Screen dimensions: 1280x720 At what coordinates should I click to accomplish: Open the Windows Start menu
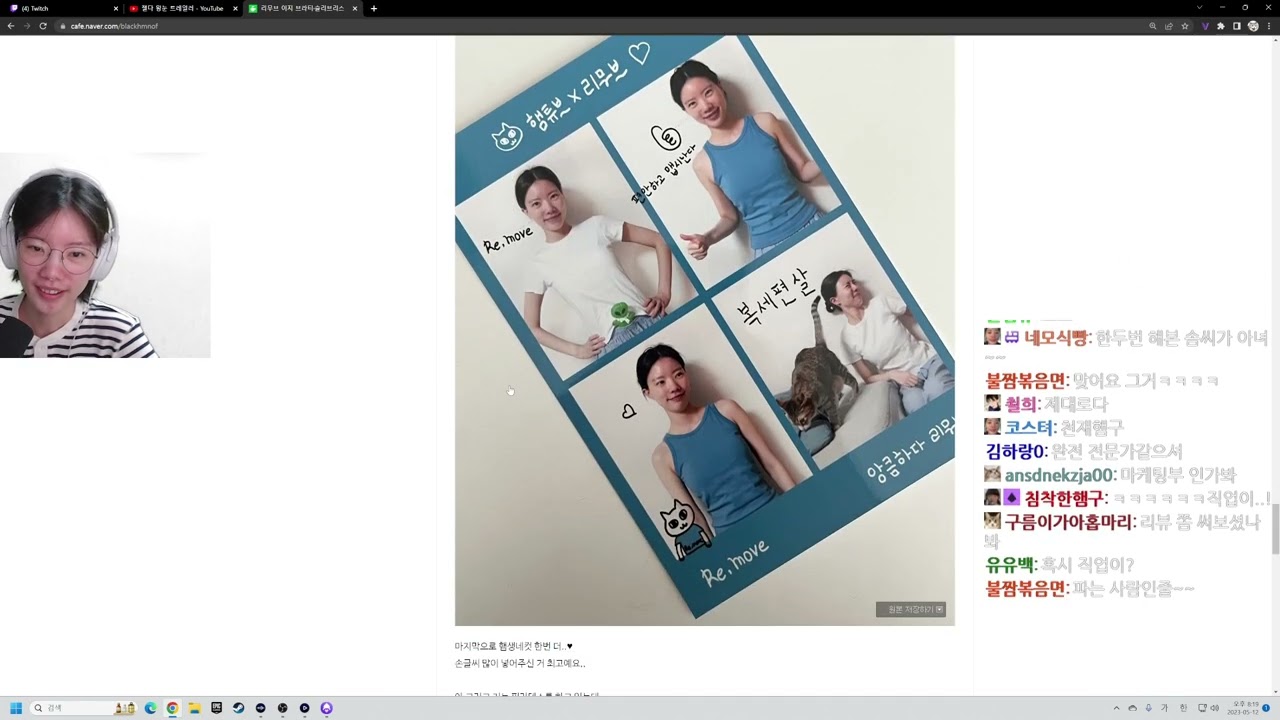point(16,708)
